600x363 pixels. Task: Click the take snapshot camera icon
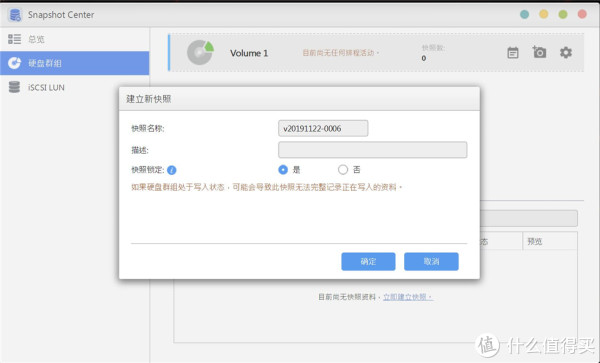pos(539,52)
